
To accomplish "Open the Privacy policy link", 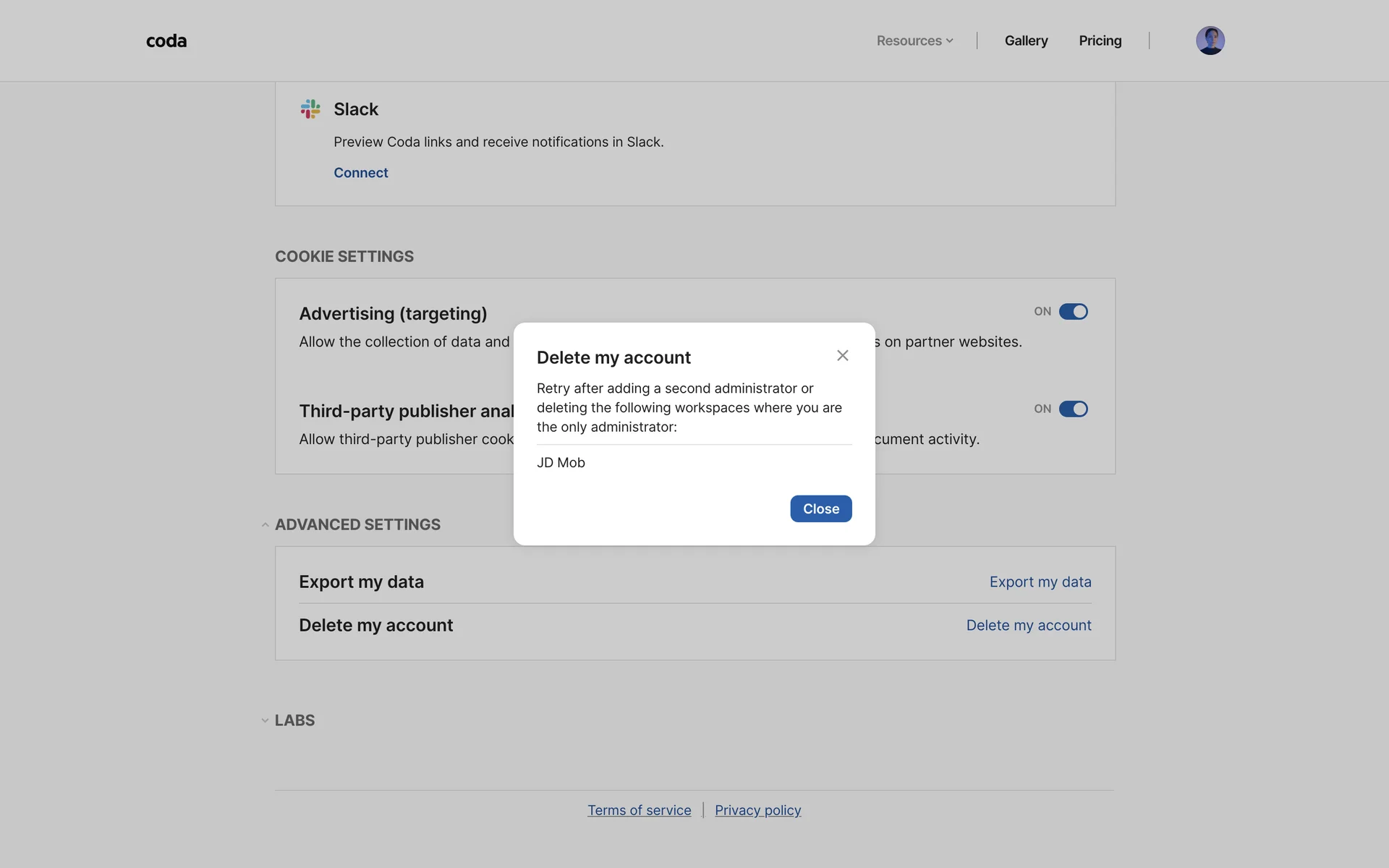I will pos(757,811).
